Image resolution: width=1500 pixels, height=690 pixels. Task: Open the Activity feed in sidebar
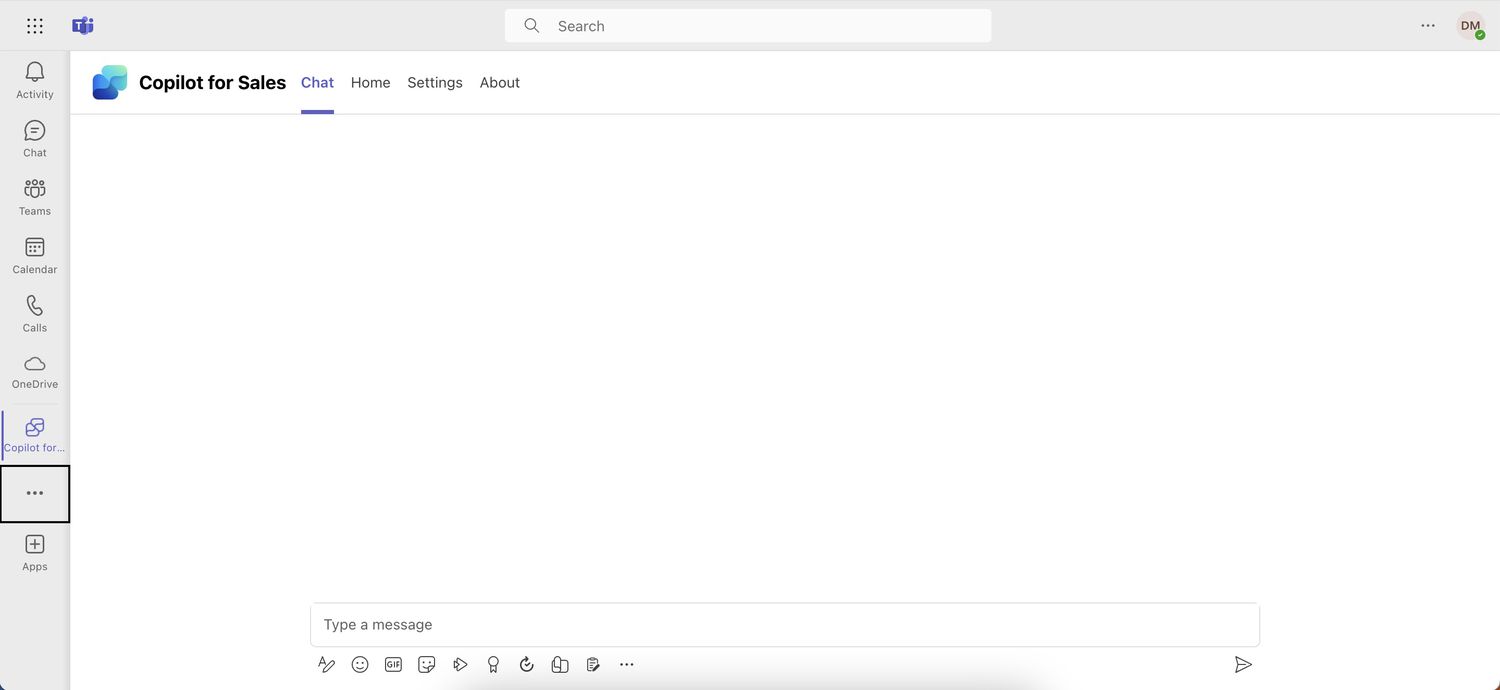[34, 80]
